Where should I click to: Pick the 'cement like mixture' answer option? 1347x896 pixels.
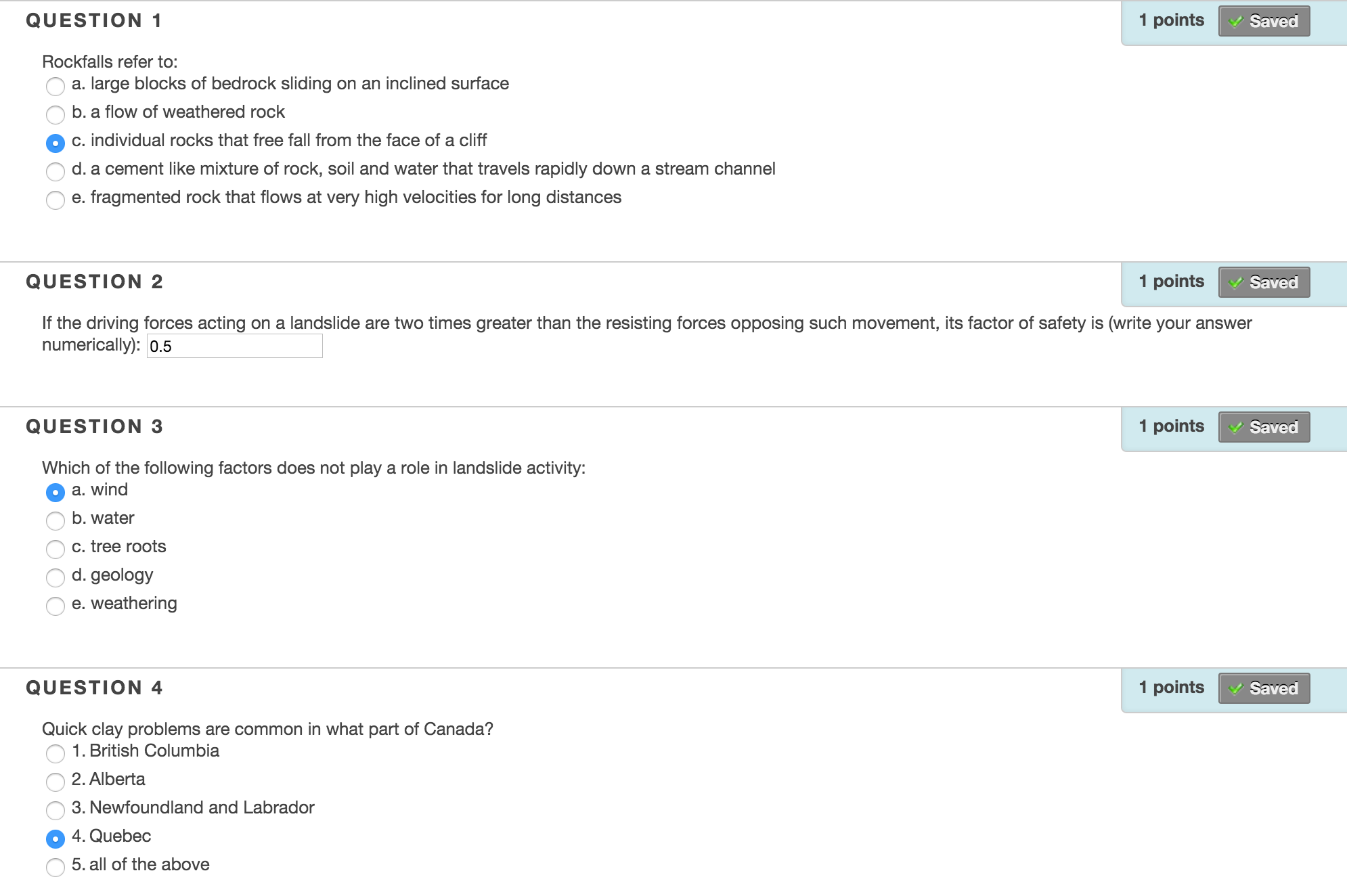[56, 171]
